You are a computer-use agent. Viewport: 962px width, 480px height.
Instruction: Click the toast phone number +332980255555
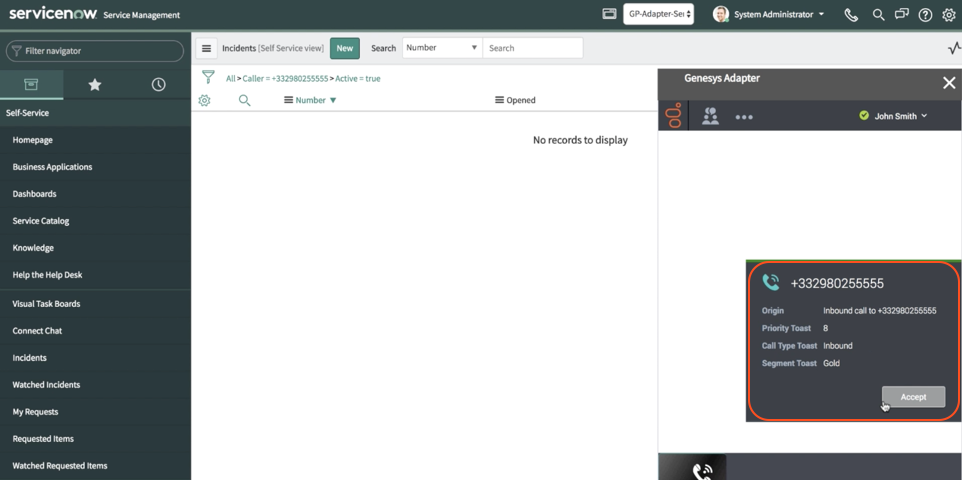click(x=837, y=284)
